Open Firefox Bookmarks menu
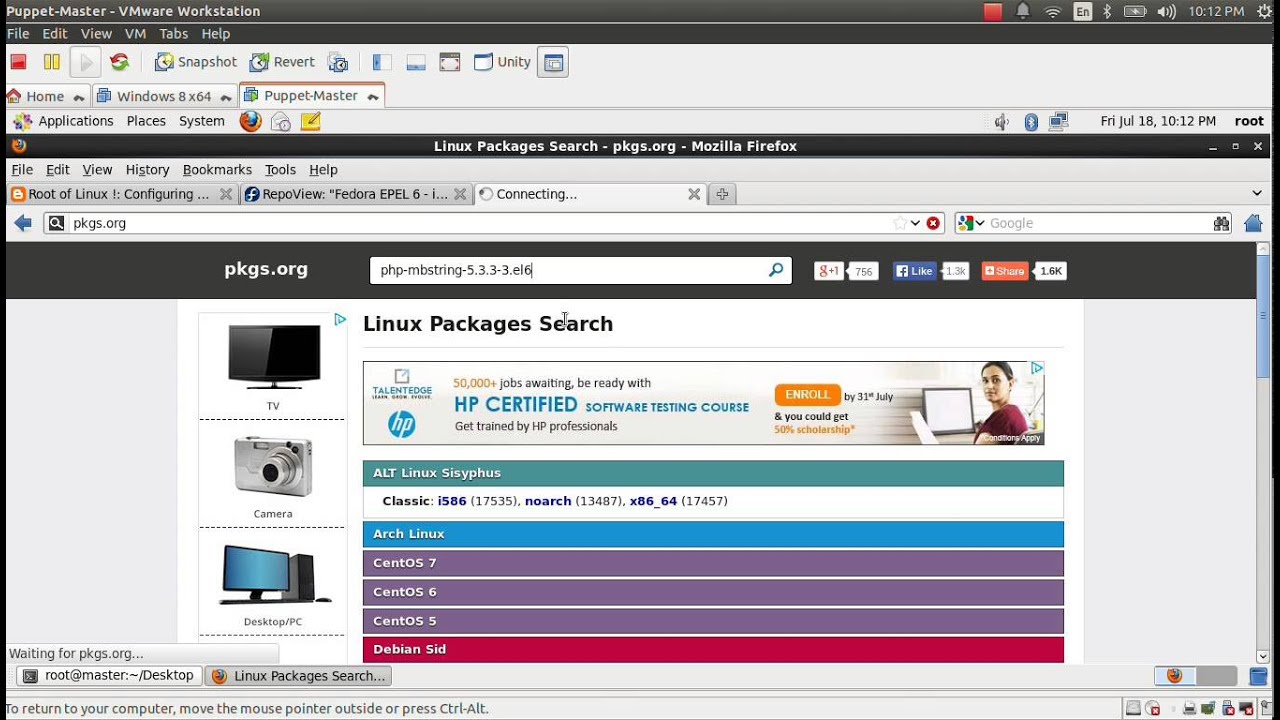Viewport: 1280px width, 720px height. tap(217, 170)
